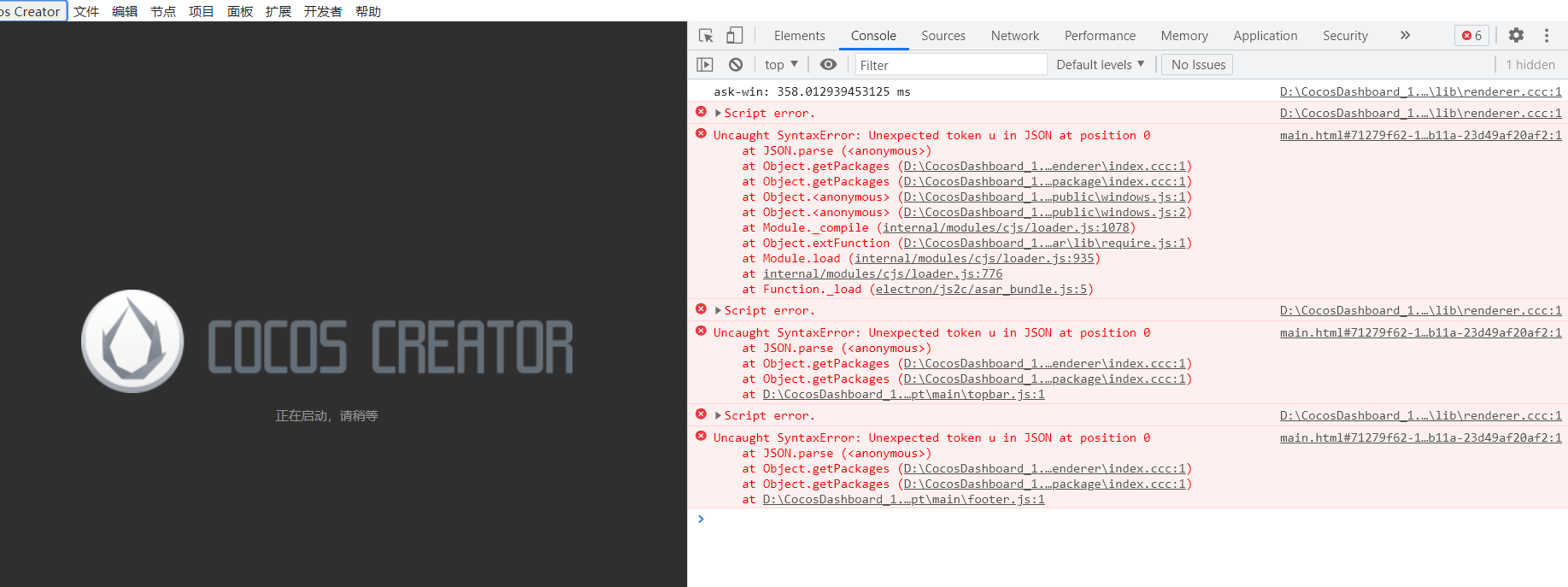Open the Default levels dropdown
Image resolution: width=1568 pixels, height=587 pixels.
point(1101,64)
